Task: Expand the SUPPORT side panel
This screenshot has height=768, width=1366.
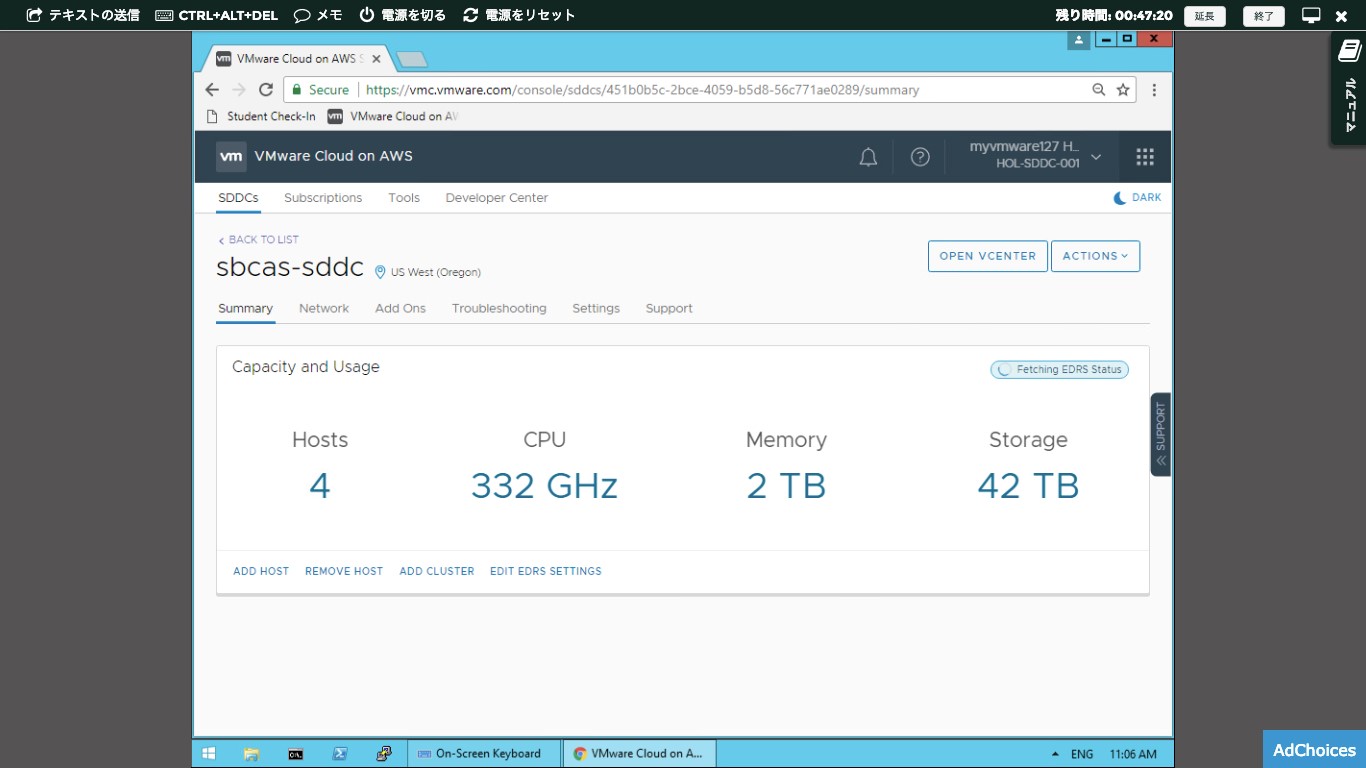Action: pyautogui.click(x=1161, y=434)
